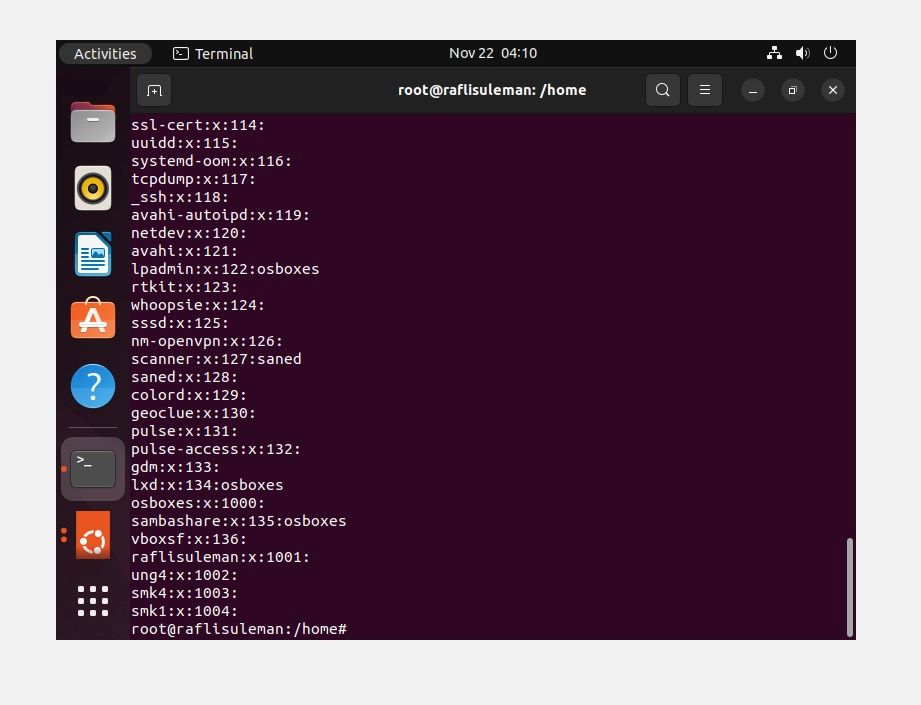The image size is (921, 705).
Task: Open the Terminal app menu in top bar
Action: click(213, 53)
